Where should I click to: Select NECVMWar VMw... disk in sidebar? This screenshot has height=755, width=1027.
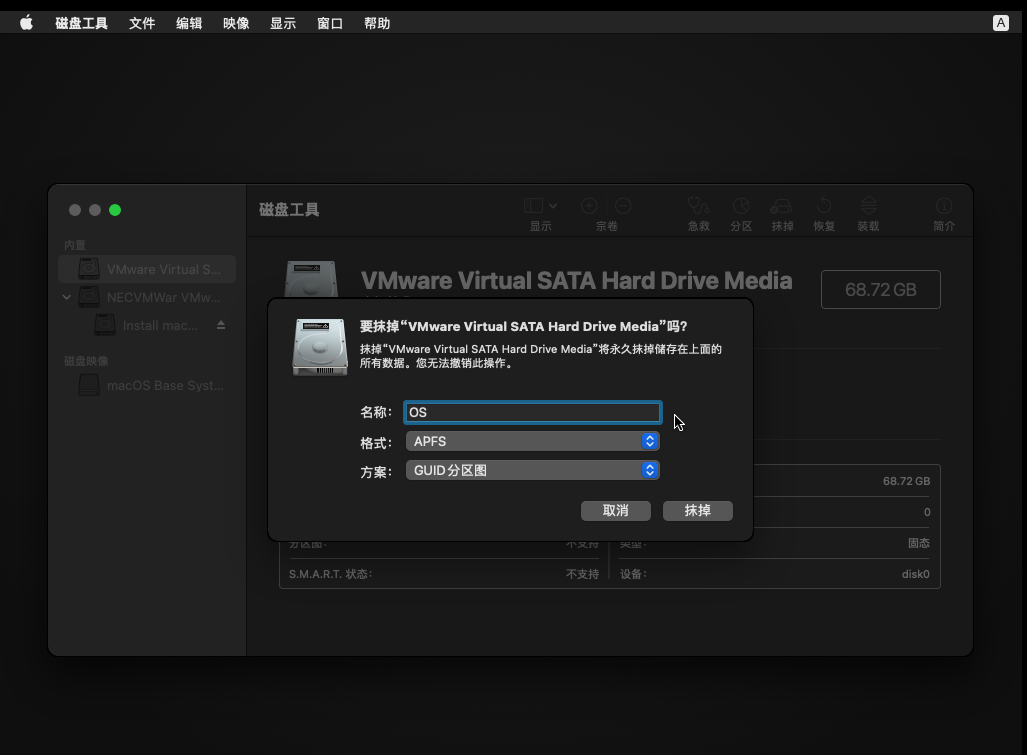[147, 297]
